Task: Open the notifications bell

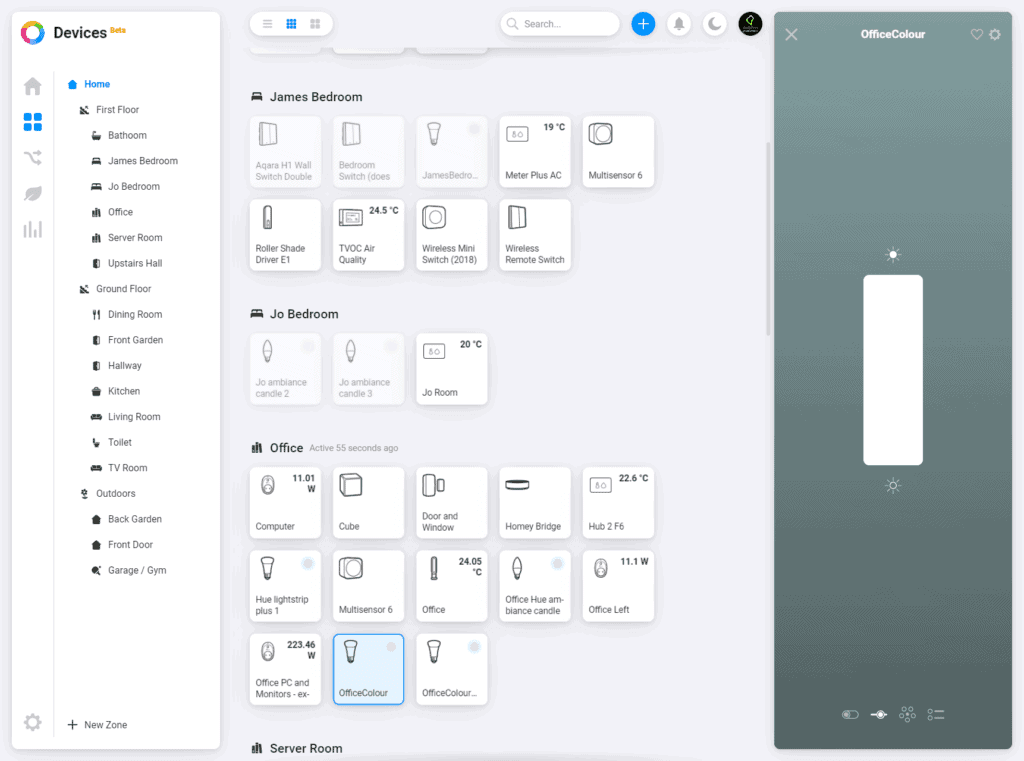Action: [x=679, y=24]
